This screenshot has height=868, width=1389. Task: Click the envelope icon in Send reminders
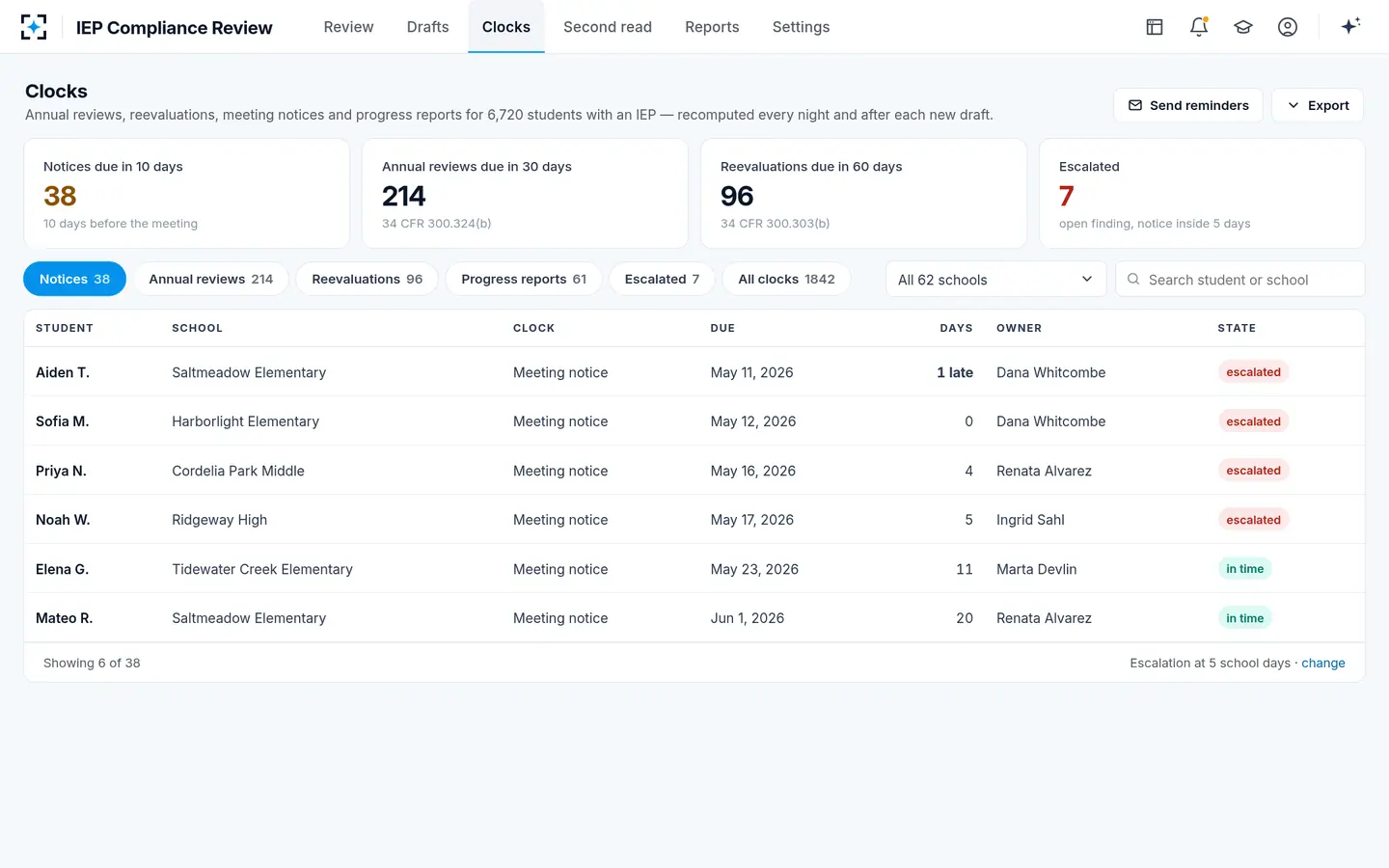point(1135,105)
